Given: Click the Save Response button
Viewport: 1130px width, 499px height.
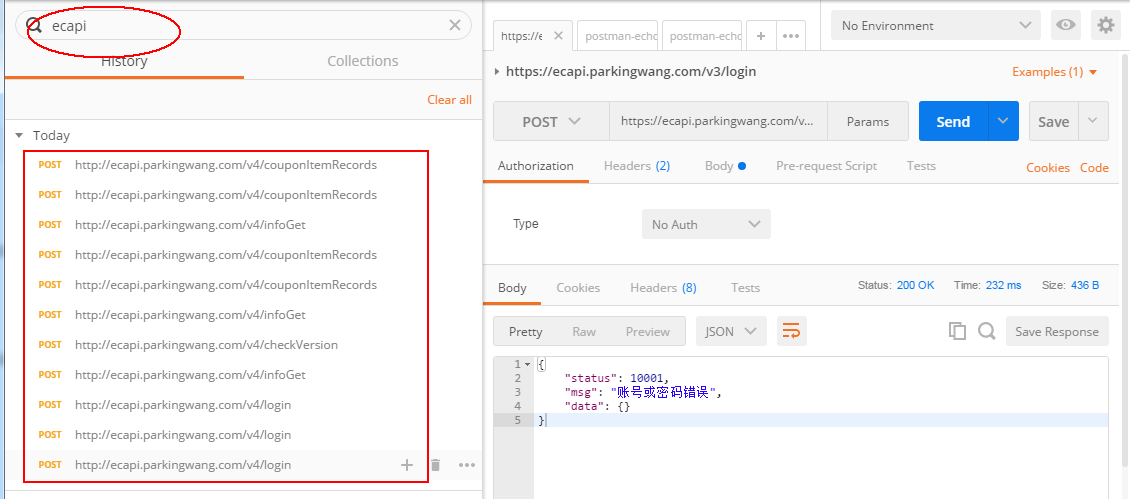Looking at the screenshot, I should coord(1056,332).
